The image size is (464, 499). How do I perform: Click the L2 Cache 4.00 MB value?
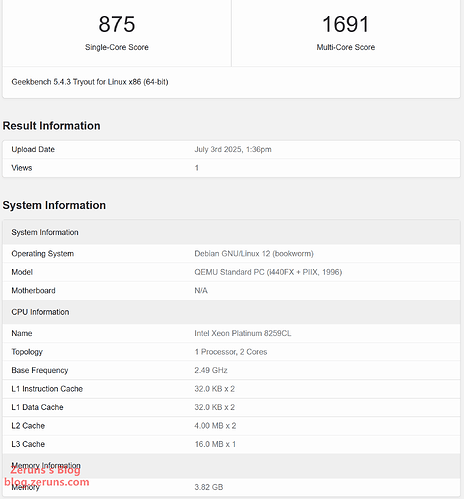(215, 426)
